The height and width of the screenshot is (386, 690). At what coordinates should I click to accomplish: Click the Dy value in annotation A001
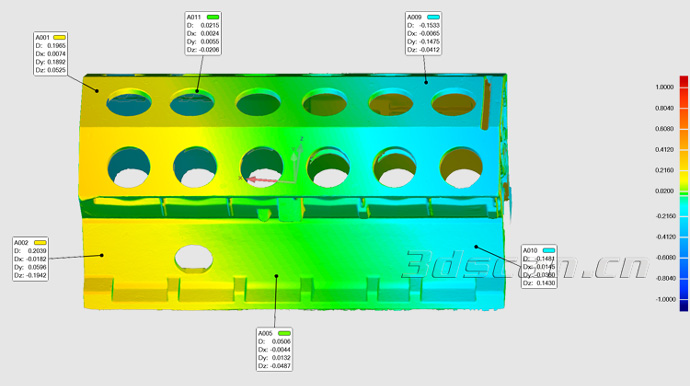56,62
